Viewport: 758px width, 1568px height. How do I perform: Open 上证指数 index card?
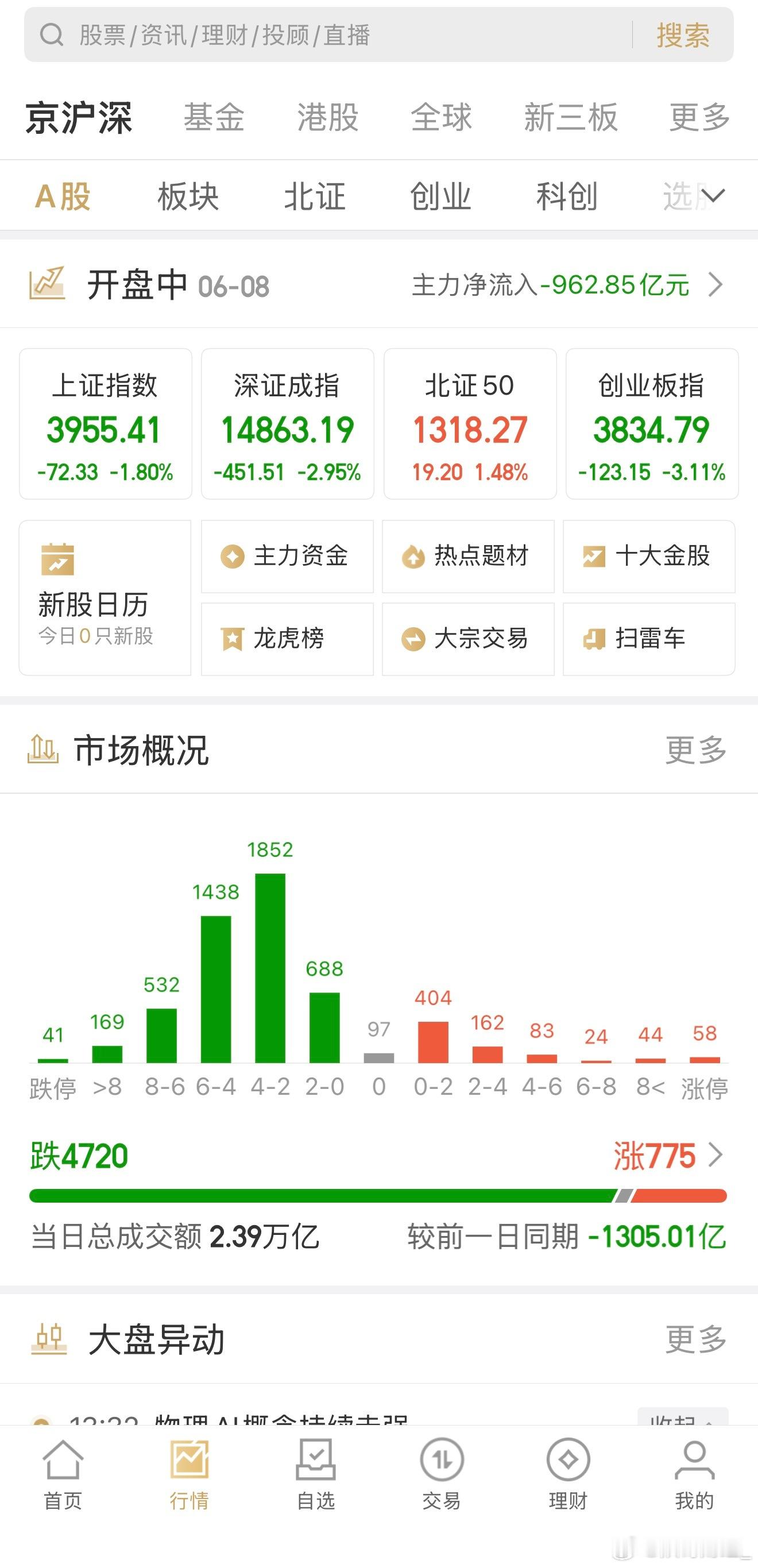[x=105, y=424]
